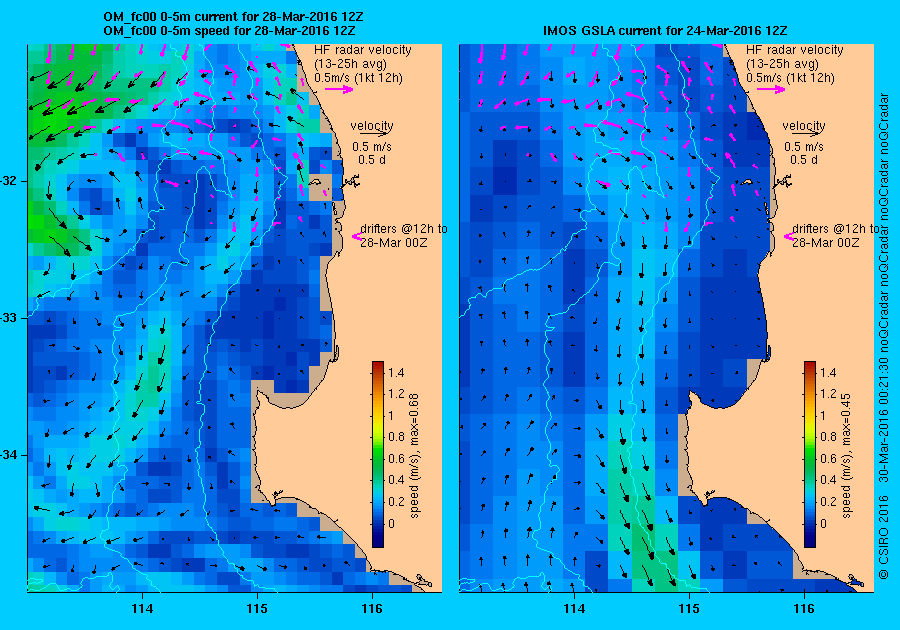Click 'drifters @12h to' in OM_fc00 map
This screenshot has width=900, height=630.
pos(404,229)
